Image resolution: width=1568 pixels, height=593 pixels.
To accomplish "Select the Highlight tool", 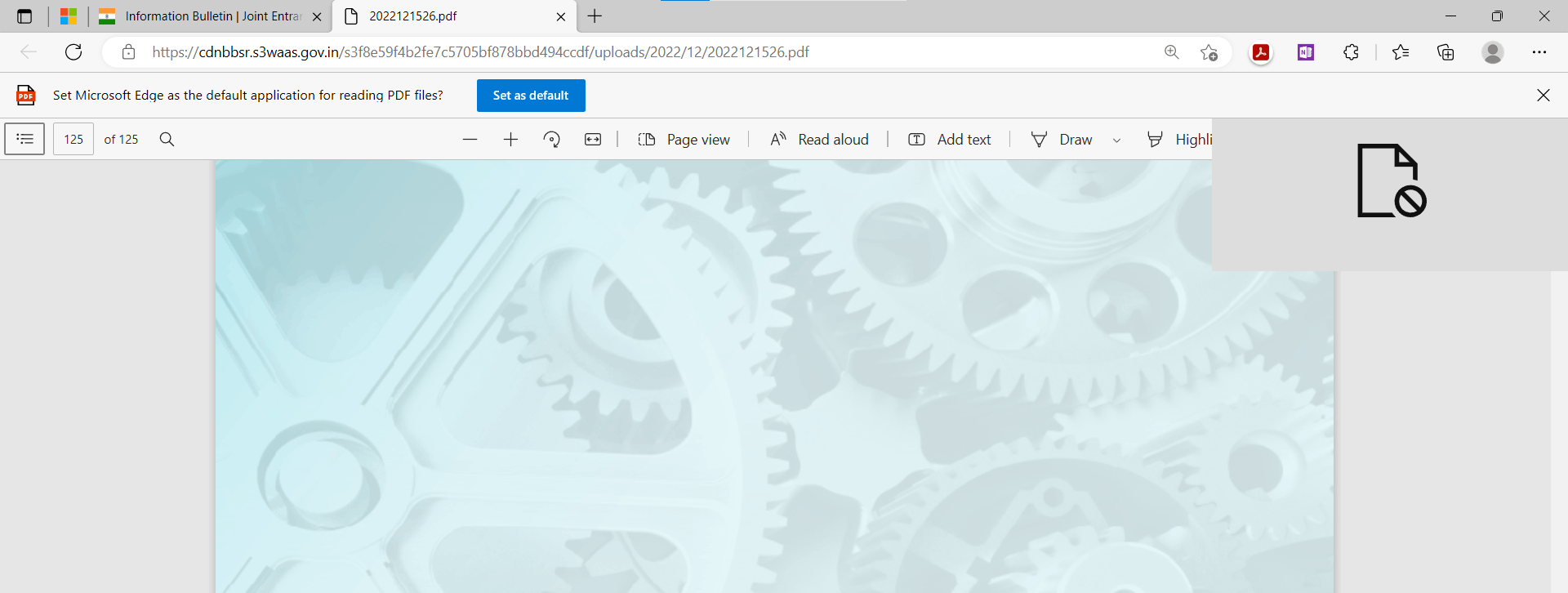I will [x=1178, y=140].
